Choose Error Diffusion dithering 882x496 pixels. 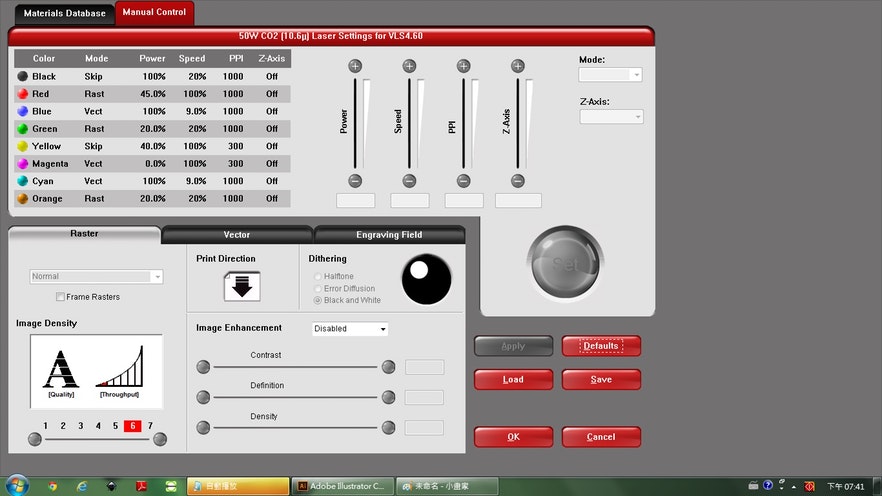[x=319, y=288]
